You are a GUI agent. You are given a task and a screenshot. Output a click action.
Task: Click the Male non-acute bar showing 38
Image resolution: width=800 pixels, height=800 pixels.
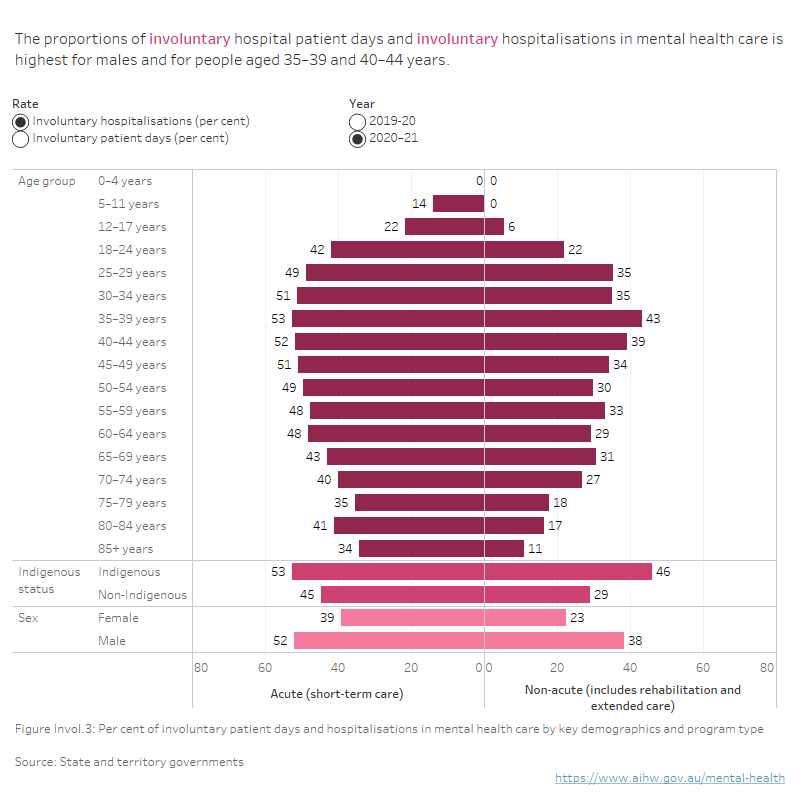pos(554,641)
